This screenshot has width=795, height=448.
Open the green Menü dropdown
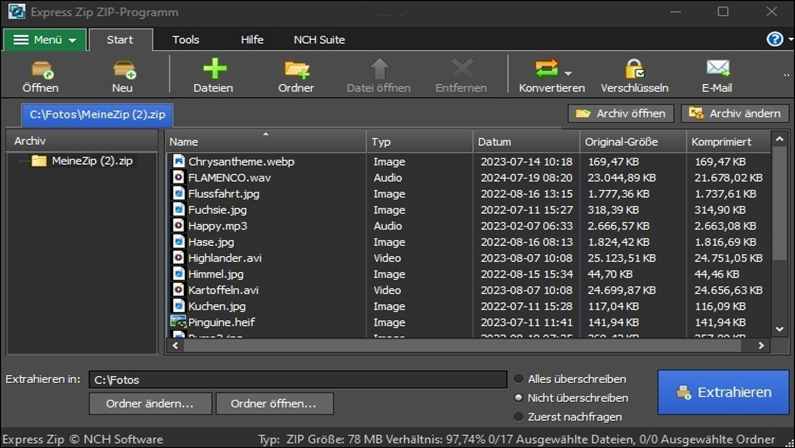pyautogui.click(x=45, y=40)
